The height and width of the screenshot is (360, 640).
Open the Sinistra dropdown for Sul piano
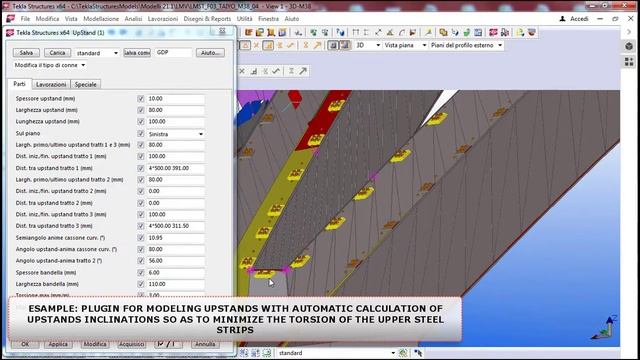(176, 134)
